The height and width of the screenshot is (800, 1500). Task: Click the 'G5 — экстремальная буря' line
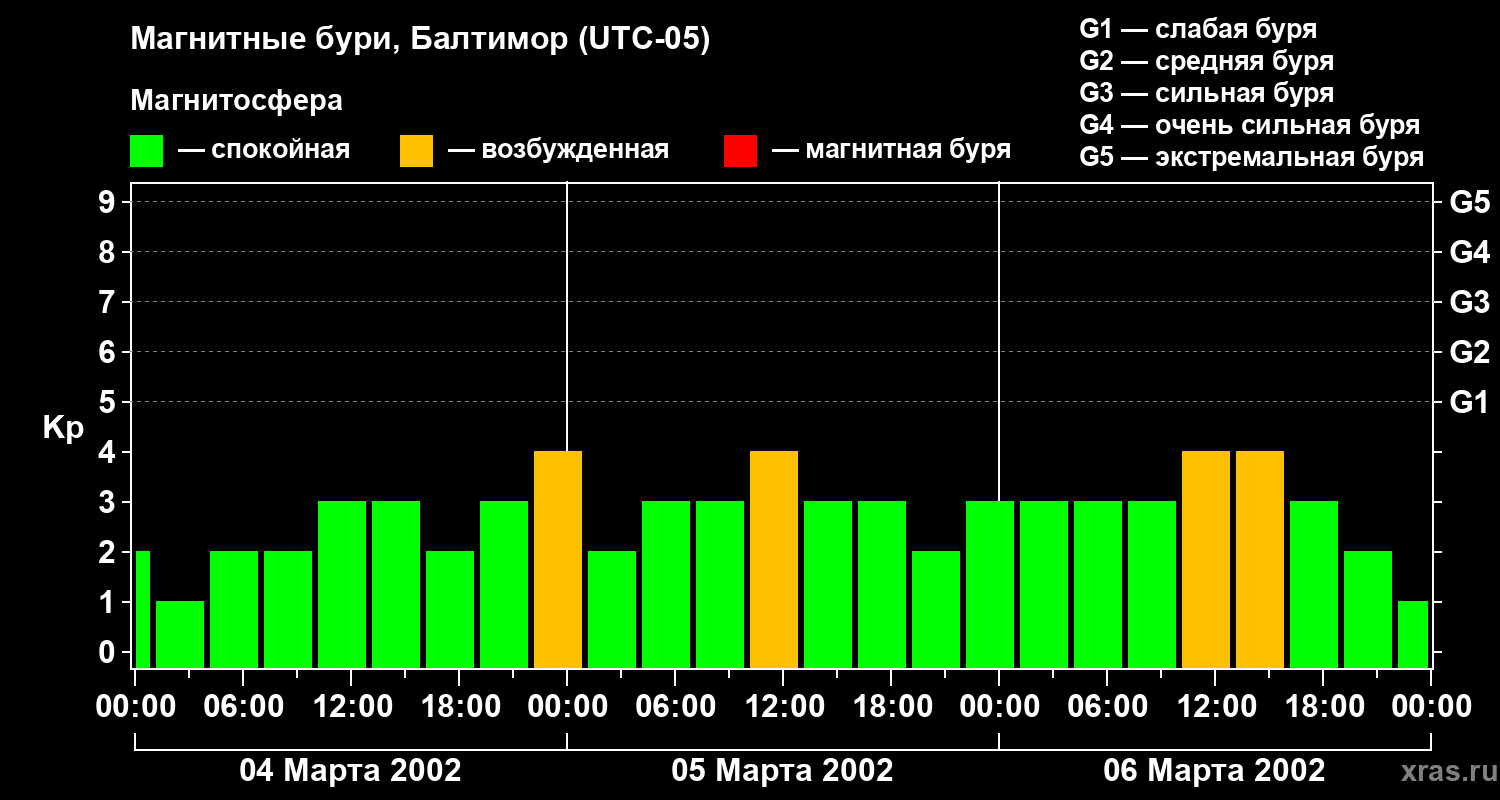pyautogui.click(x=1252, y=157)
